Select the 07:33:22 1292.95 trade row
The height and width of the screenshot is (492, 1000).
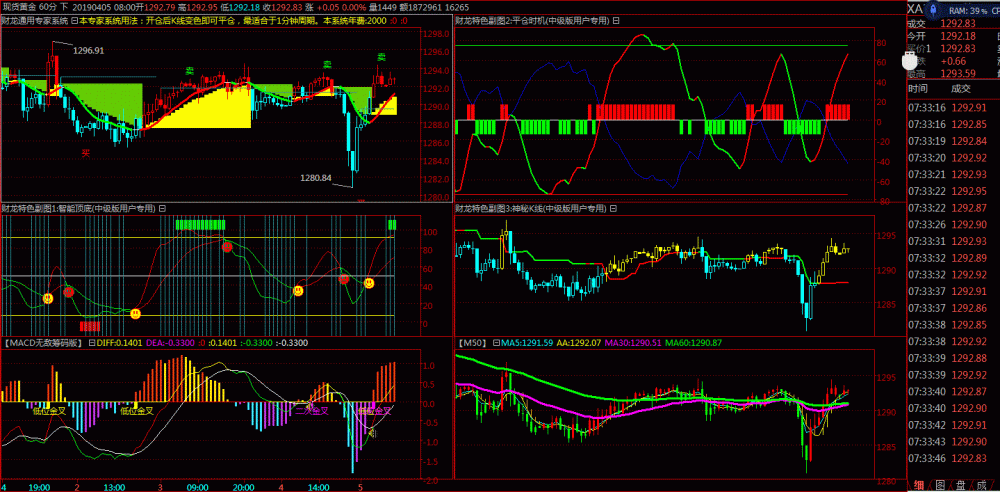[950, 191]
